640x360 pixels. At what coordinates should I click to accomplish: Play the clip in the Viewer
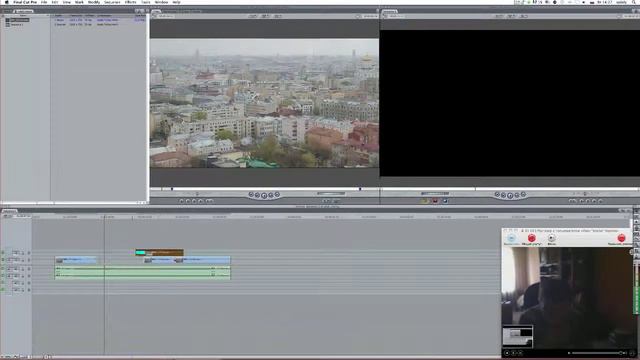[x=264, y=196]
